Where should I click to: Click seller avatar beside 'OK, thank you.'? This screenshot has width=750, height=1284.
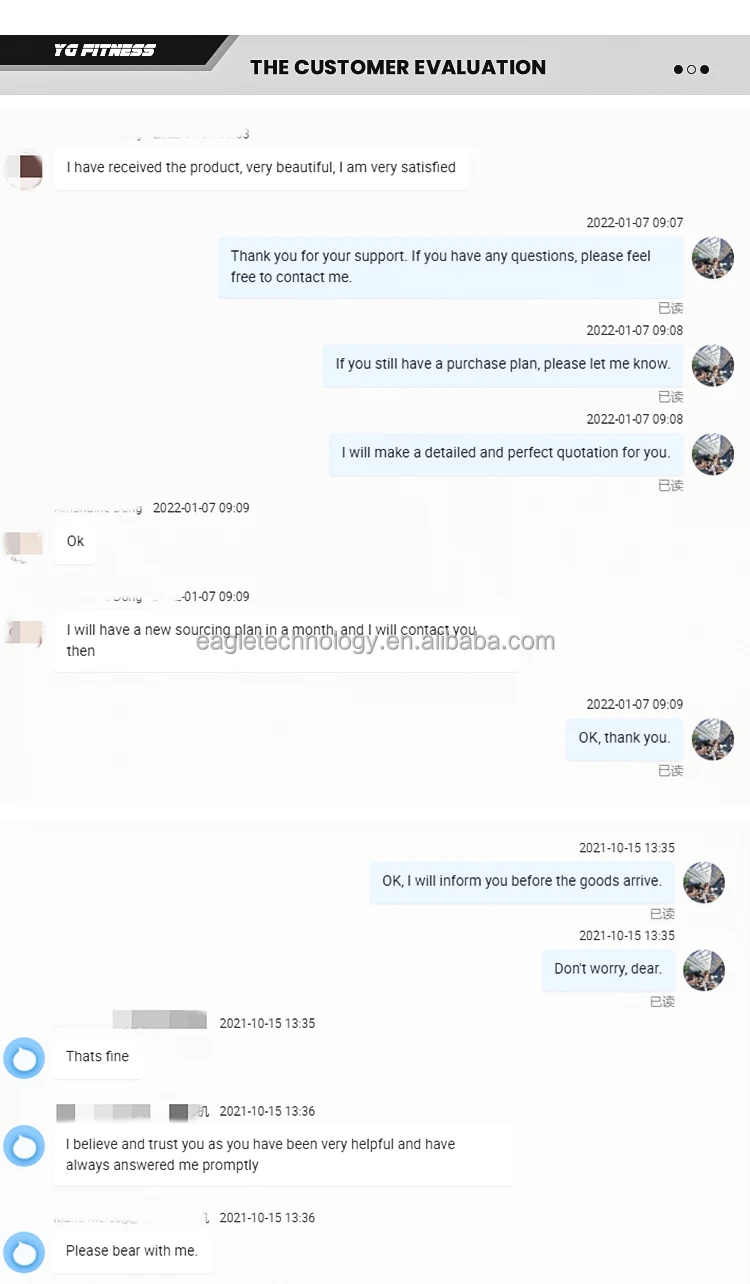tap(713, 739)
